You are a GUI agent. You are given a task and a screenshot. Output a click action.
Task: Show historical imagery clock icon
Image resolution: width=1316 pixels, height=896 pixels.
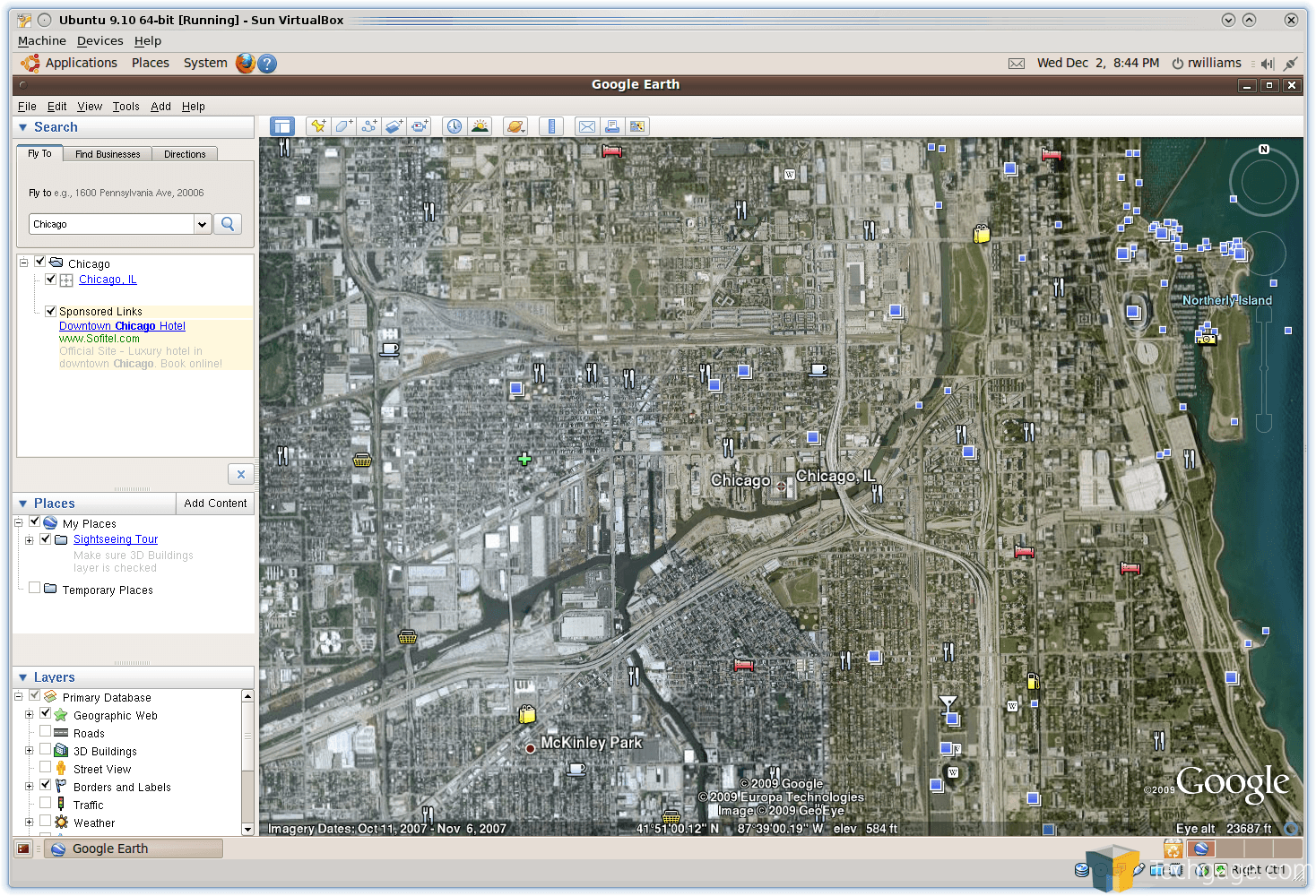pos(455,126)
